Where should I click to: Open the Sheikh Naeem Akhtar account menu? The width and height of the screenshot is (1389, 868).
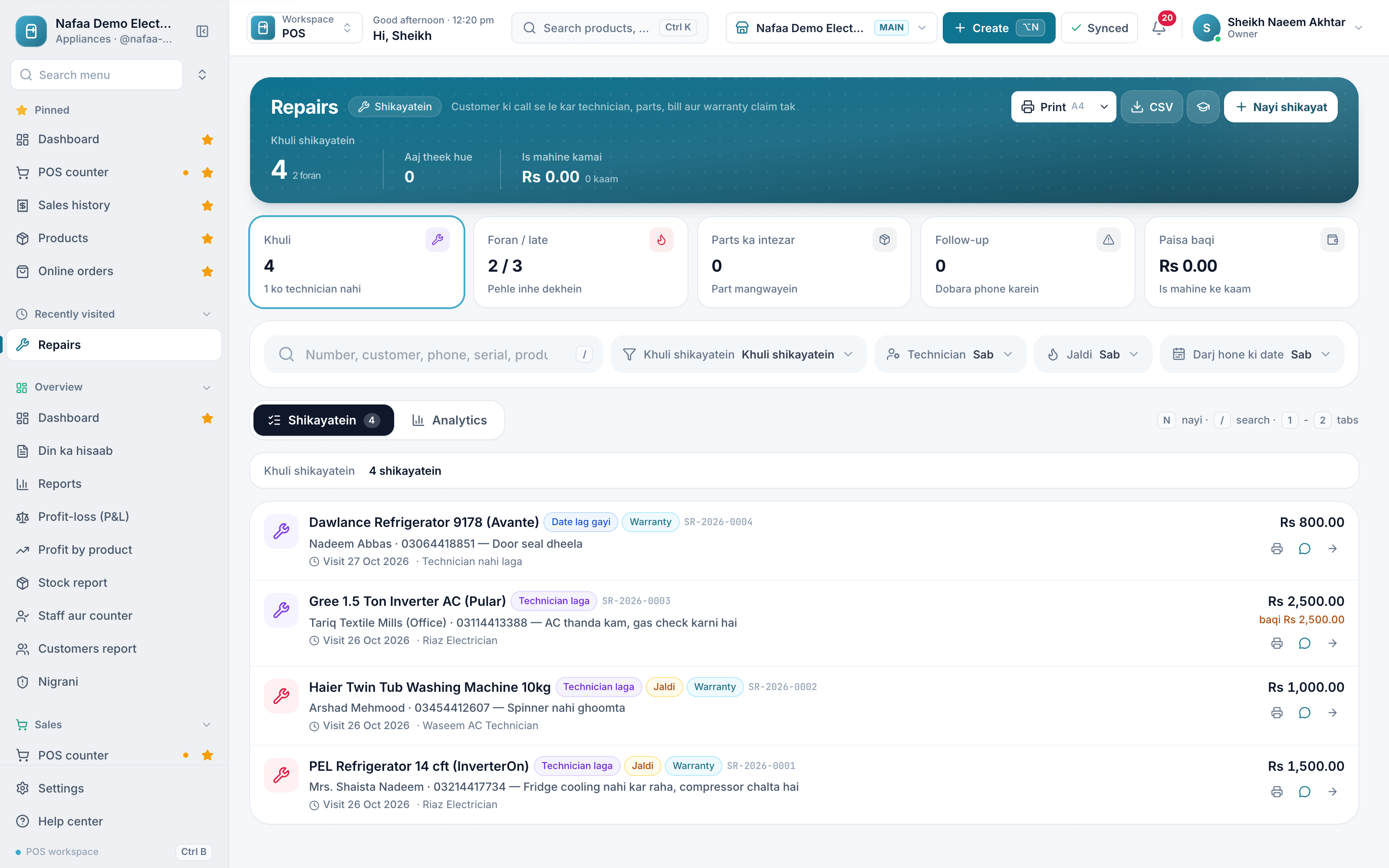(1277, 27)
